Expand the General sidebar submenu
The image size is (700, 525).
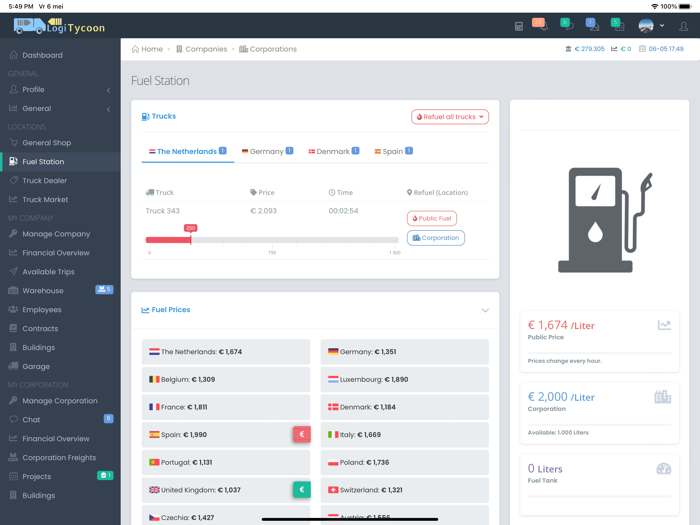tap(60, 108)
